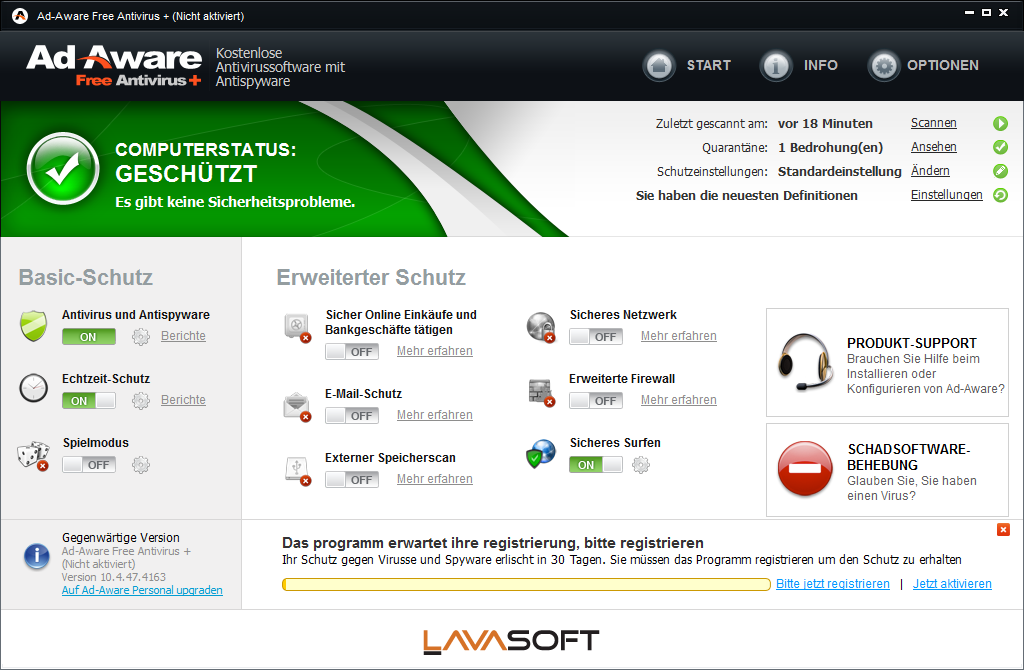Click the gear icon beside Sicheres Surfen
This screenshot has width=1024, height=670.
click(x=641, y=465)
